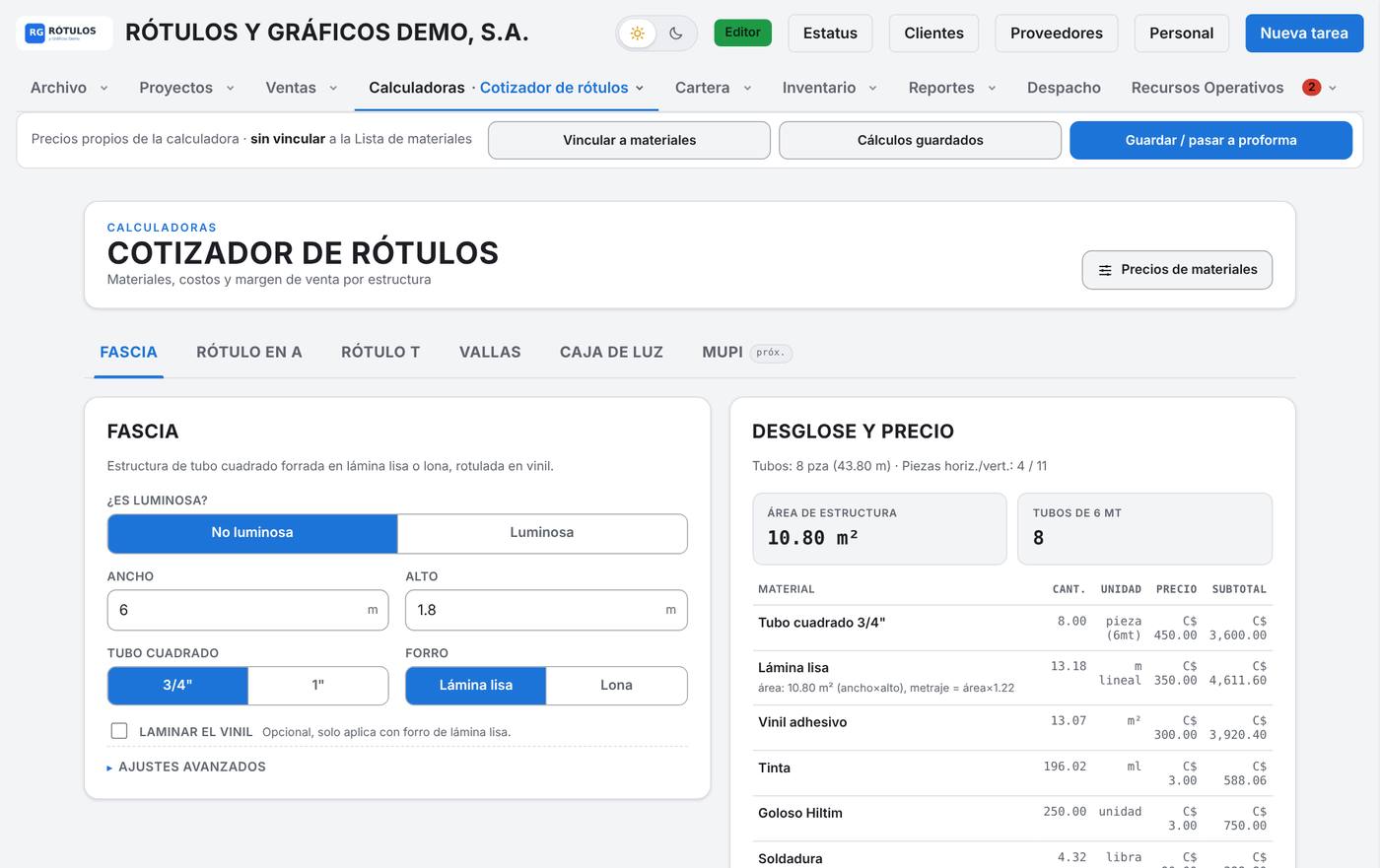Screen dimensions: 1380x868
Task: Click the Tubo cuadrado 3/4" row name
Action: [x=822, y=623]
